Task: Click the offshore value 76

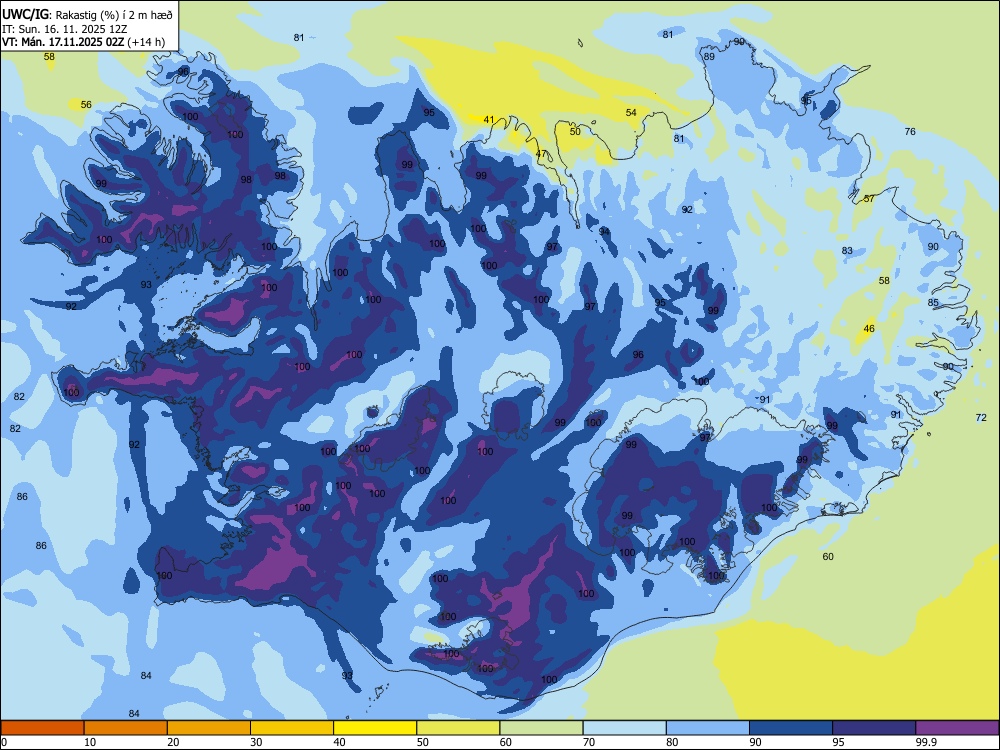Action: [x=910, y=131]
